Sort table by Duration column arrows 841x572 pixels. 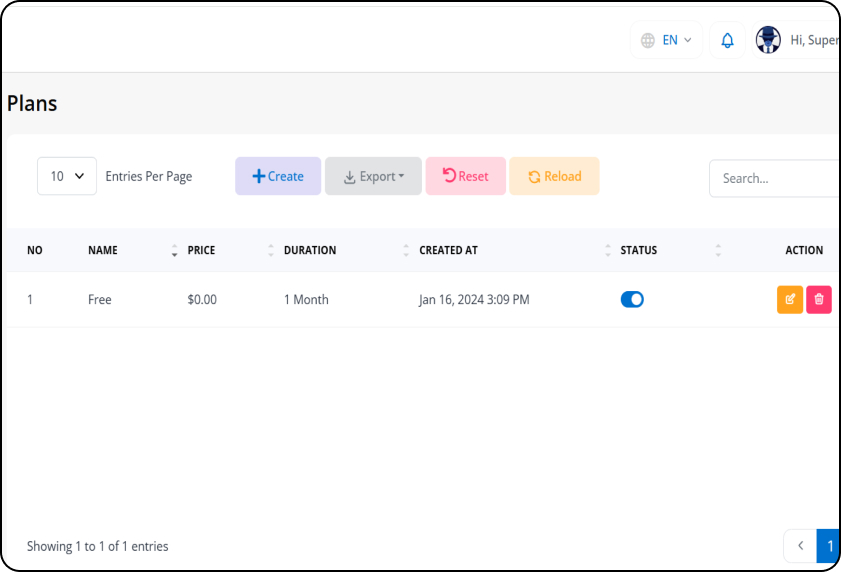point(406,250)
